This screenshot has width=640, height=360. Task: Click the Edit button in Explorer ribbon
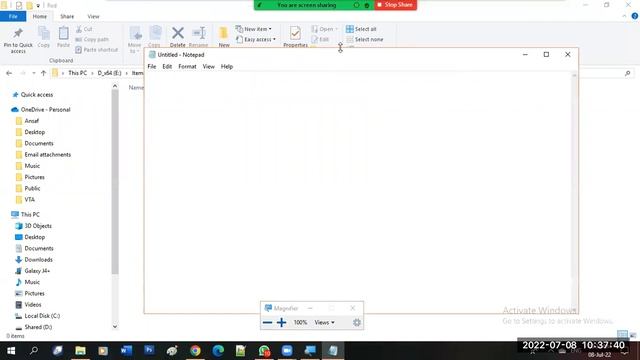tap(320, 39)
